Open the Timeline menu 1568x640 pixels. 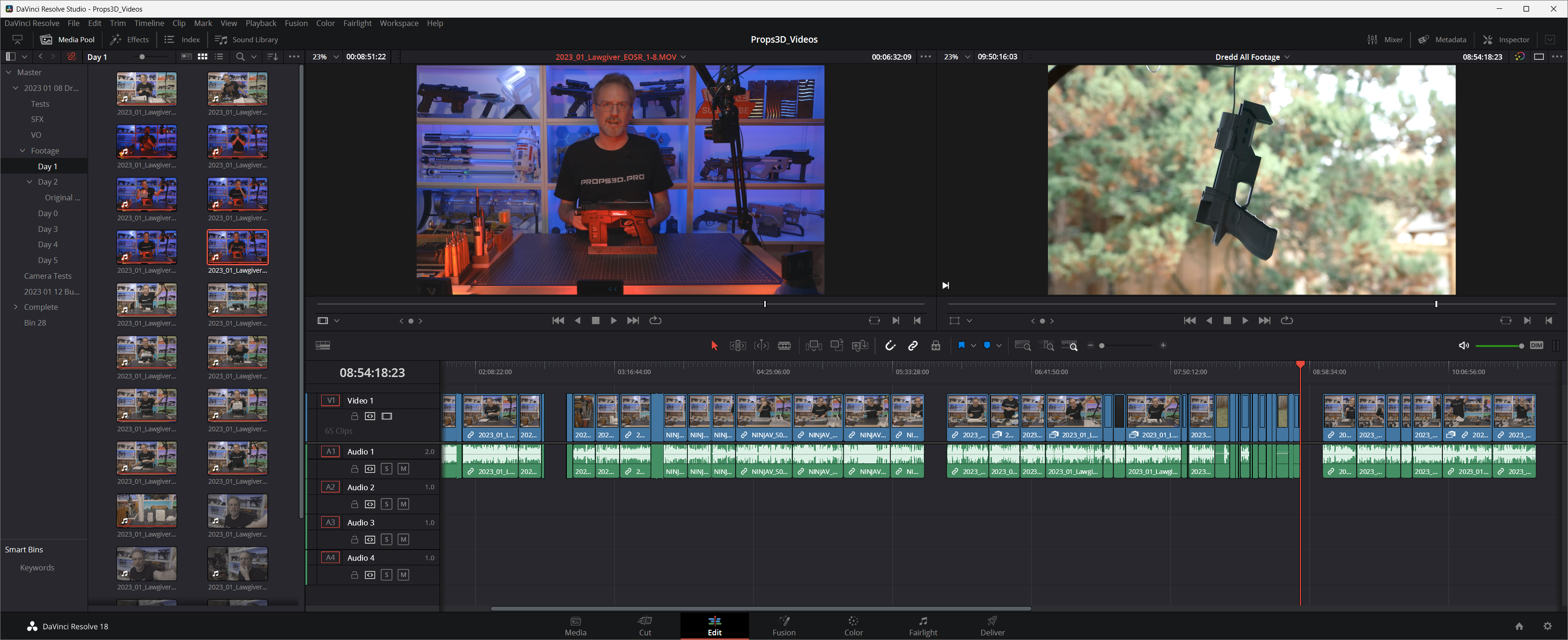click(149, 23)
